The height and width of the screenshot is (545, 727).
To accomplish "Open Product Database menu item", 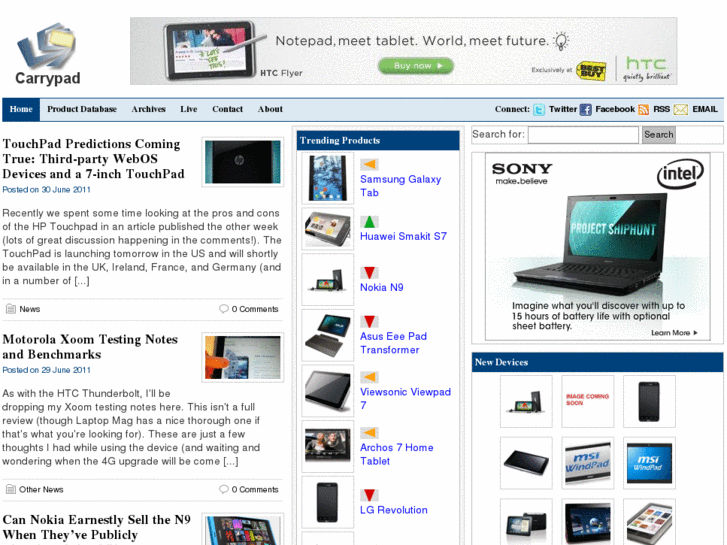I will point(82,109).
